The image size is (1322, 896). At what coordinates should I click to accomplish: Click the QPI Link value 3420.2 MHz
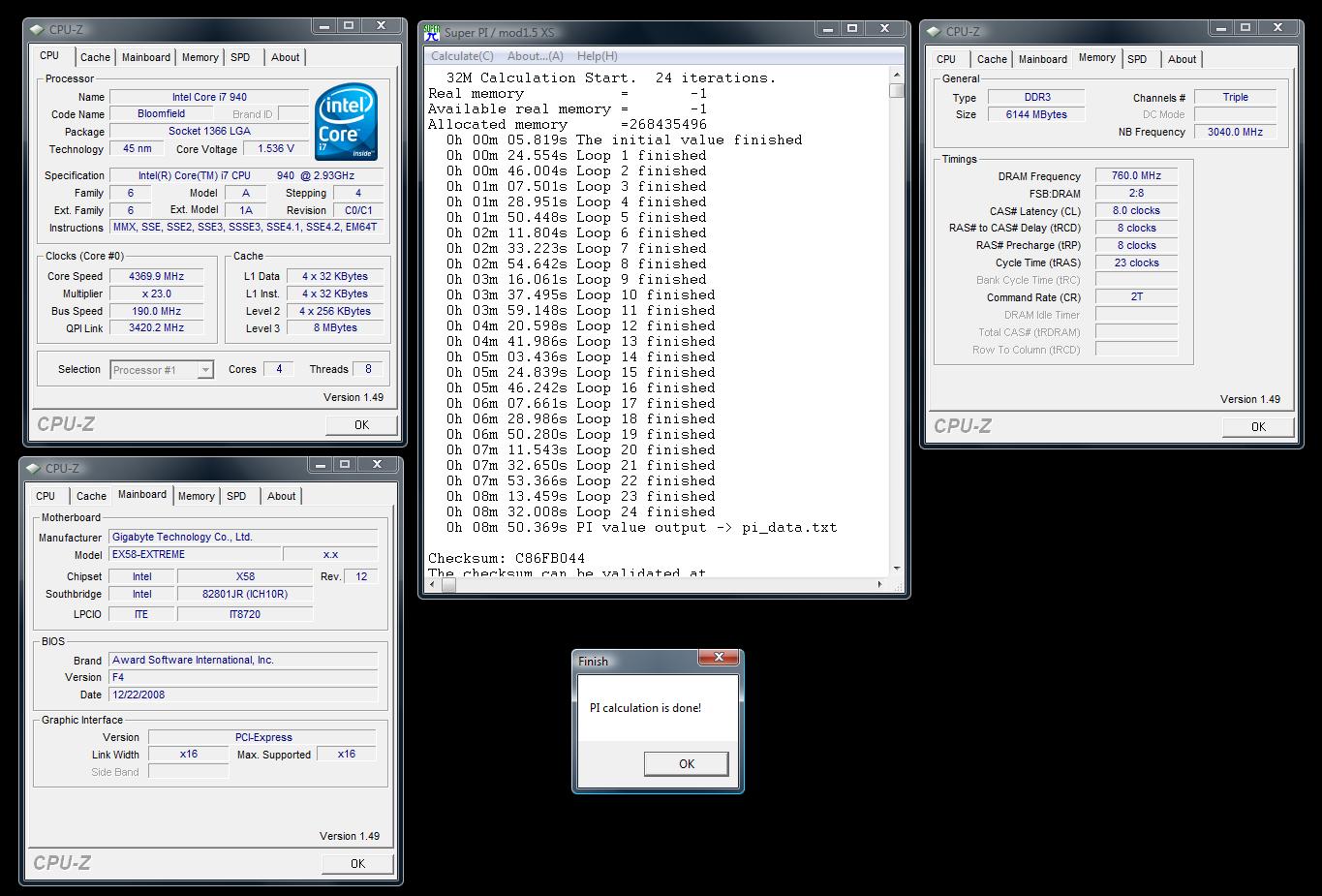coord(157,328)
